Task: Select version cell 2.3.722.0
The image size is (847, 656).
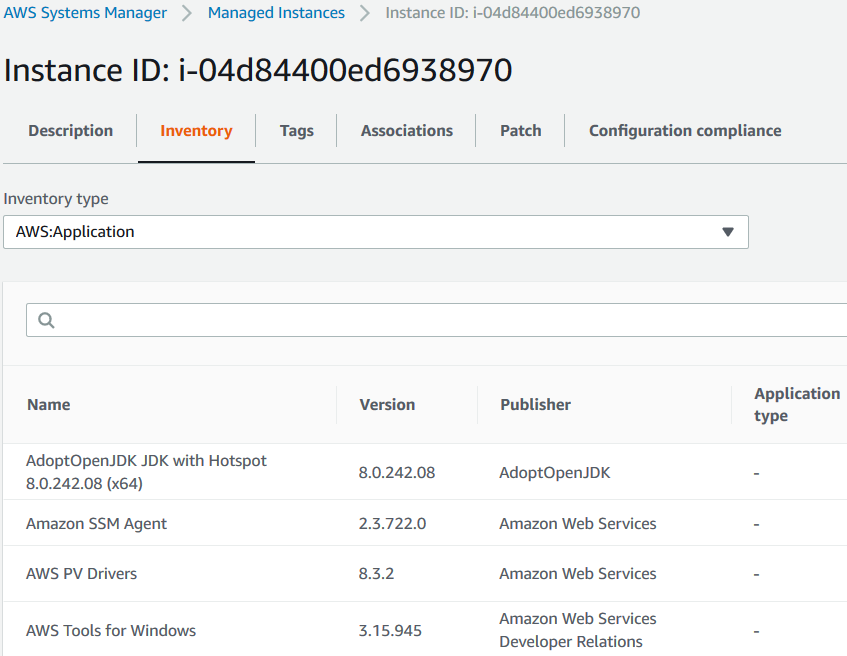Action: [x=393, y=524]
